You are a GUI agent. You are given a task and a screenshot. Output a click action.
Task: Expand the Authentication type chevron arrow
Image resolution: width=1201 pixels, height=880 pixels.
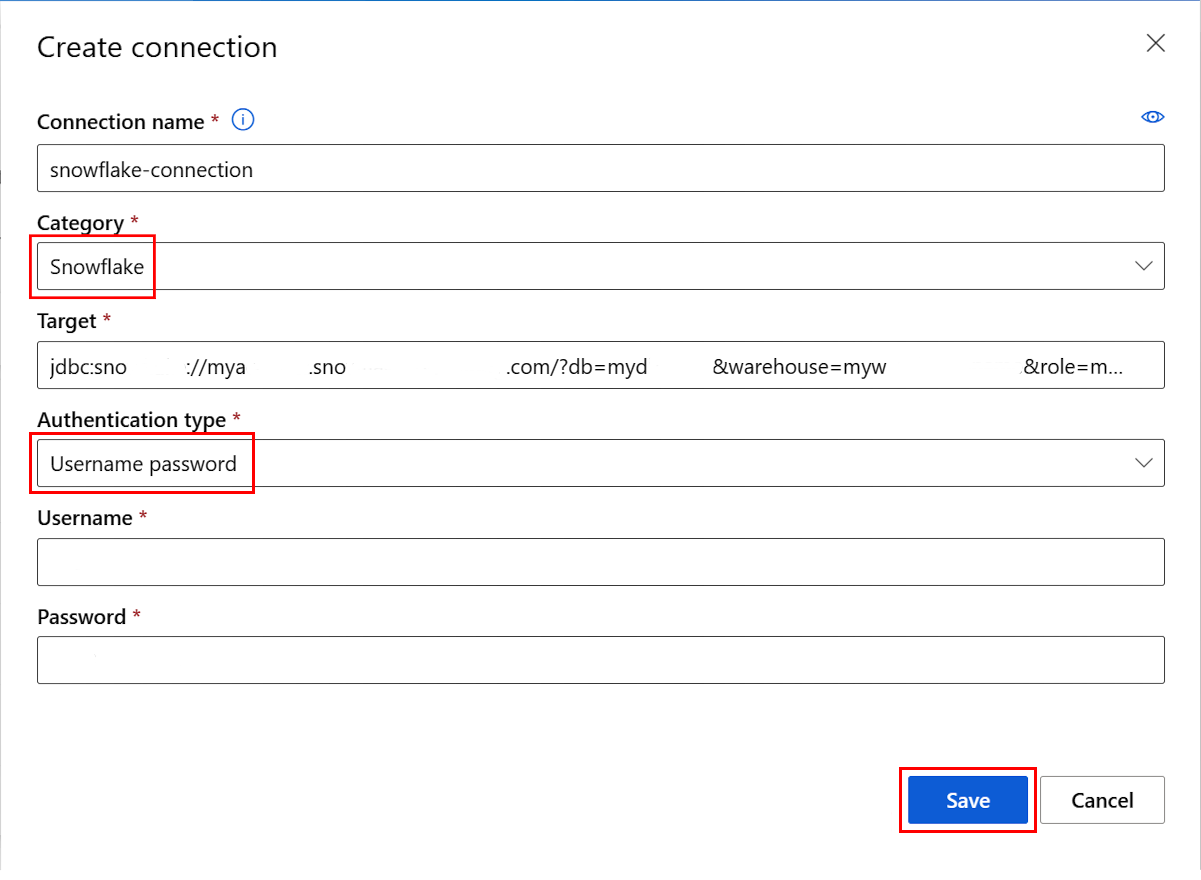[x=1144, y=463]
